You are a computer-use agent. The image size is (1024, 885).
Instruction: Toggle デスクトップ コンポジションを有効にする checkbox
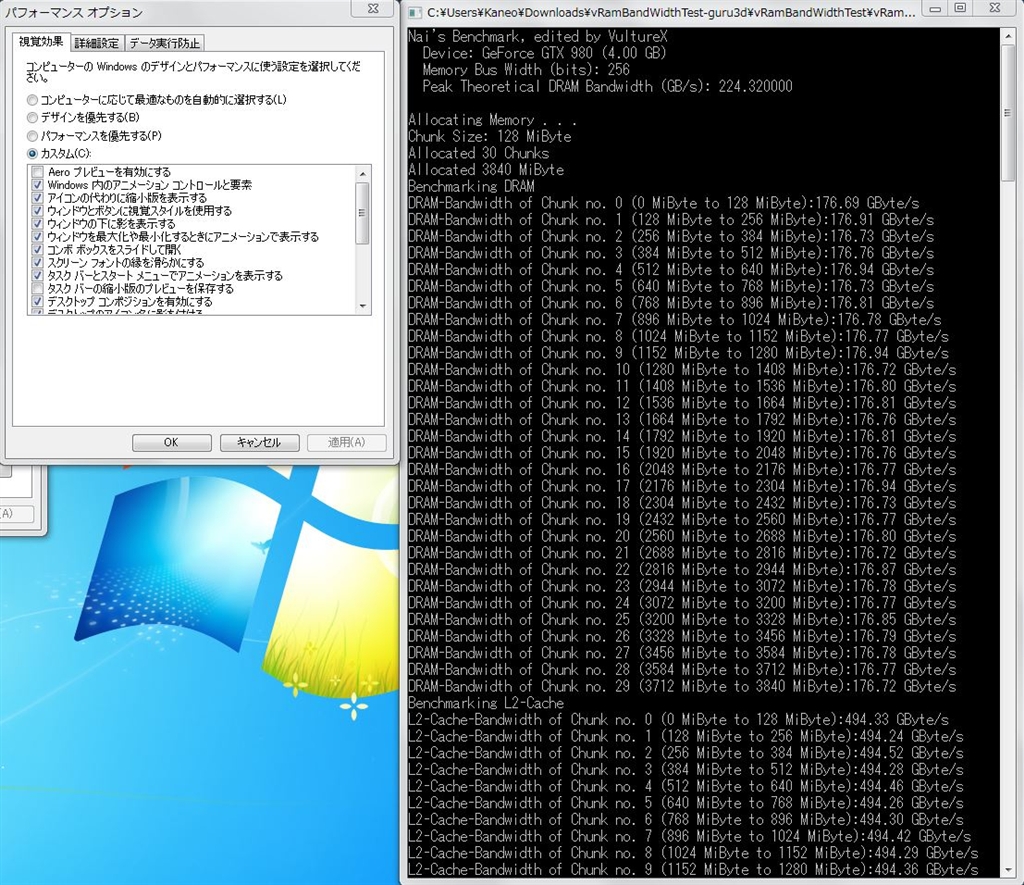37,301
